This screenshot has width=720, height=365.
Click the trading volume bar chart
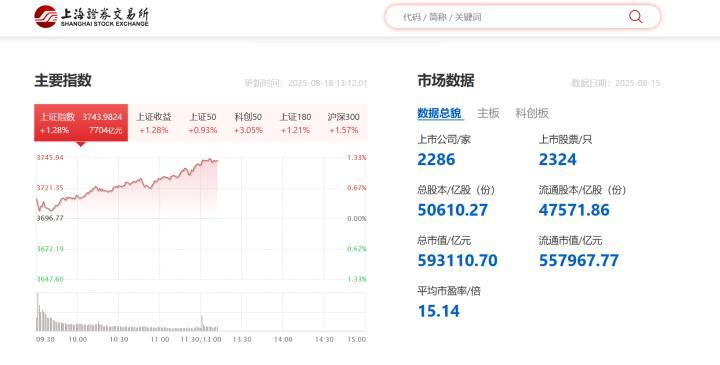tap(201, 312)
